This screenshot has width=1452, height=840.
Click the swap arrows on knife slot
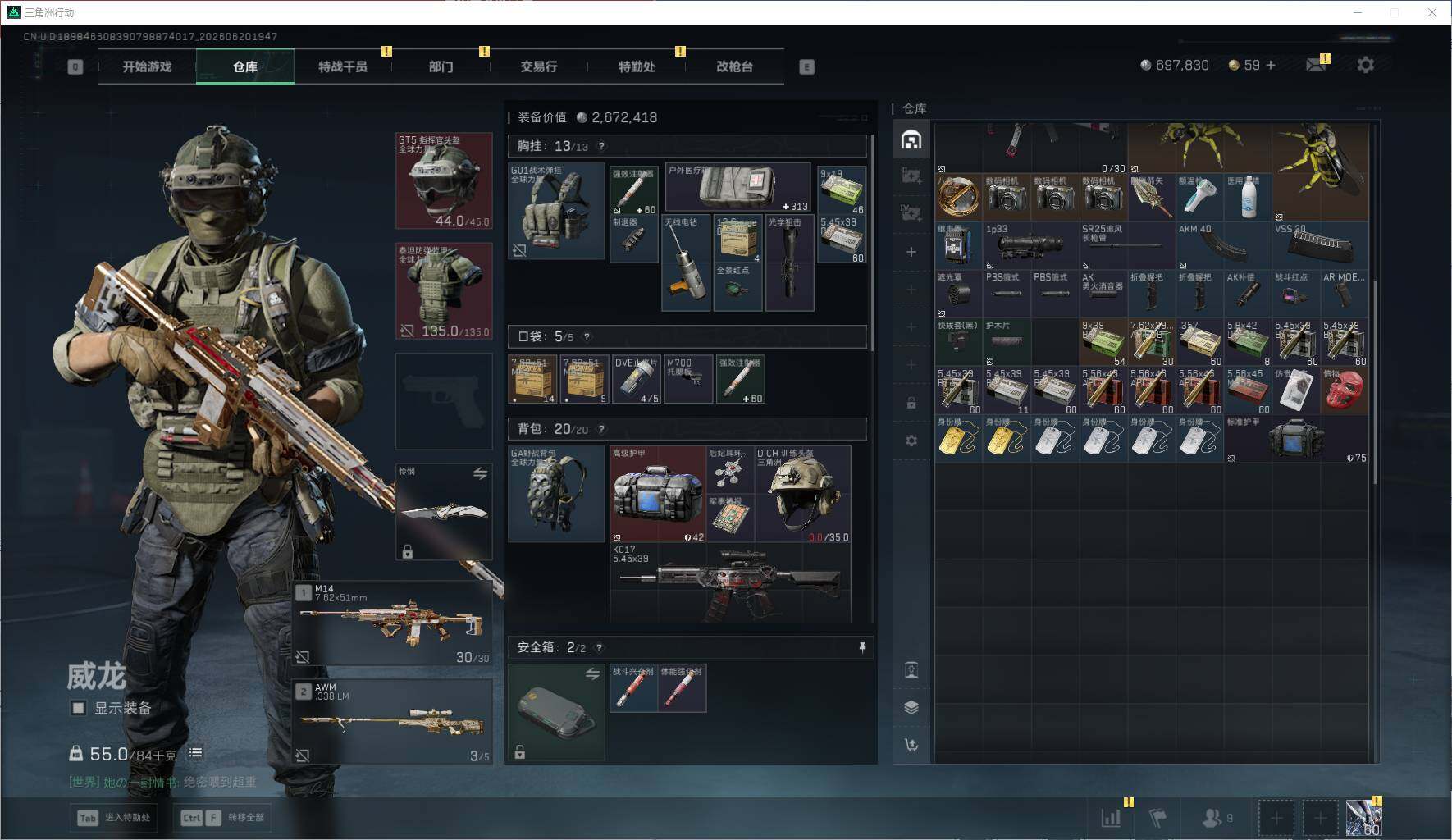pos(480,473)
